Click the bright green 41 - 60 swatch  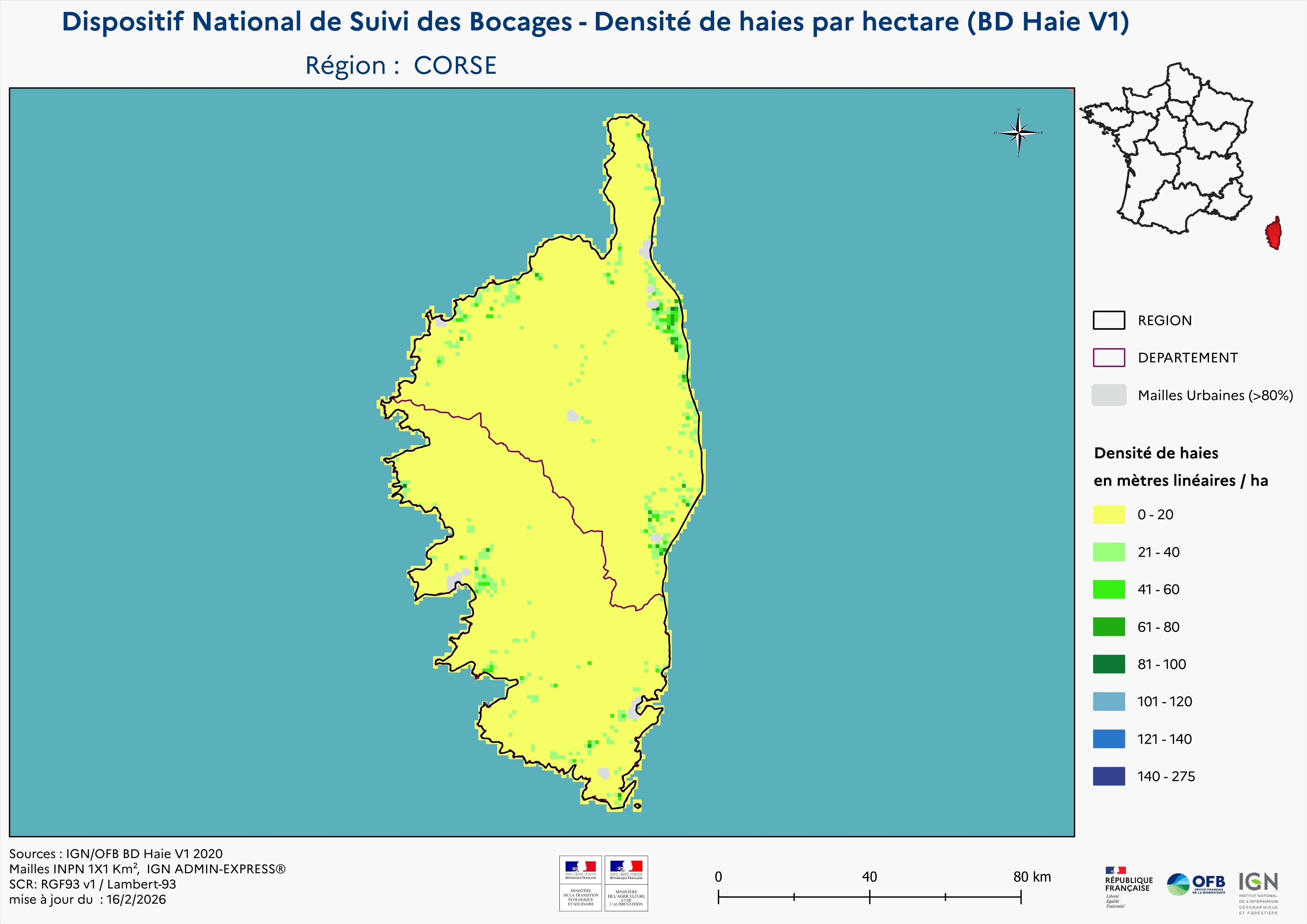pos(1108,589)
